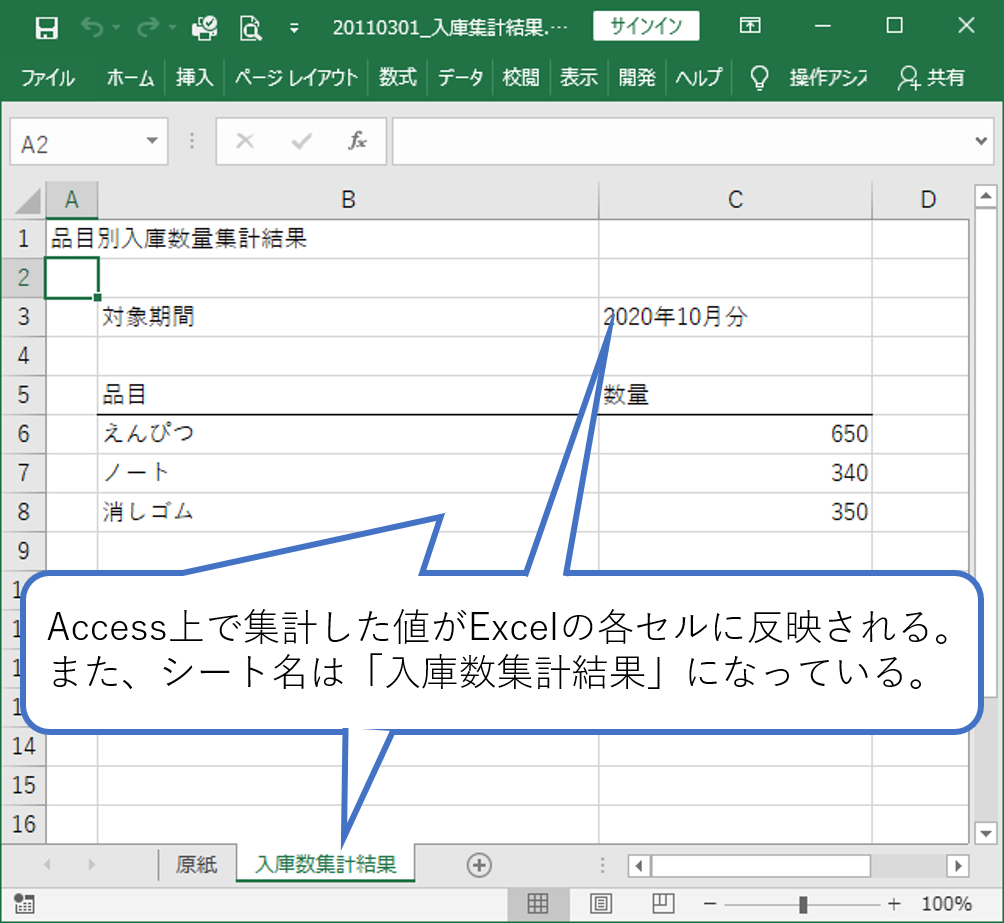Screen dimensions: 1004x923
Task: Click the Redo arrow icon
Action: point(148,28)
